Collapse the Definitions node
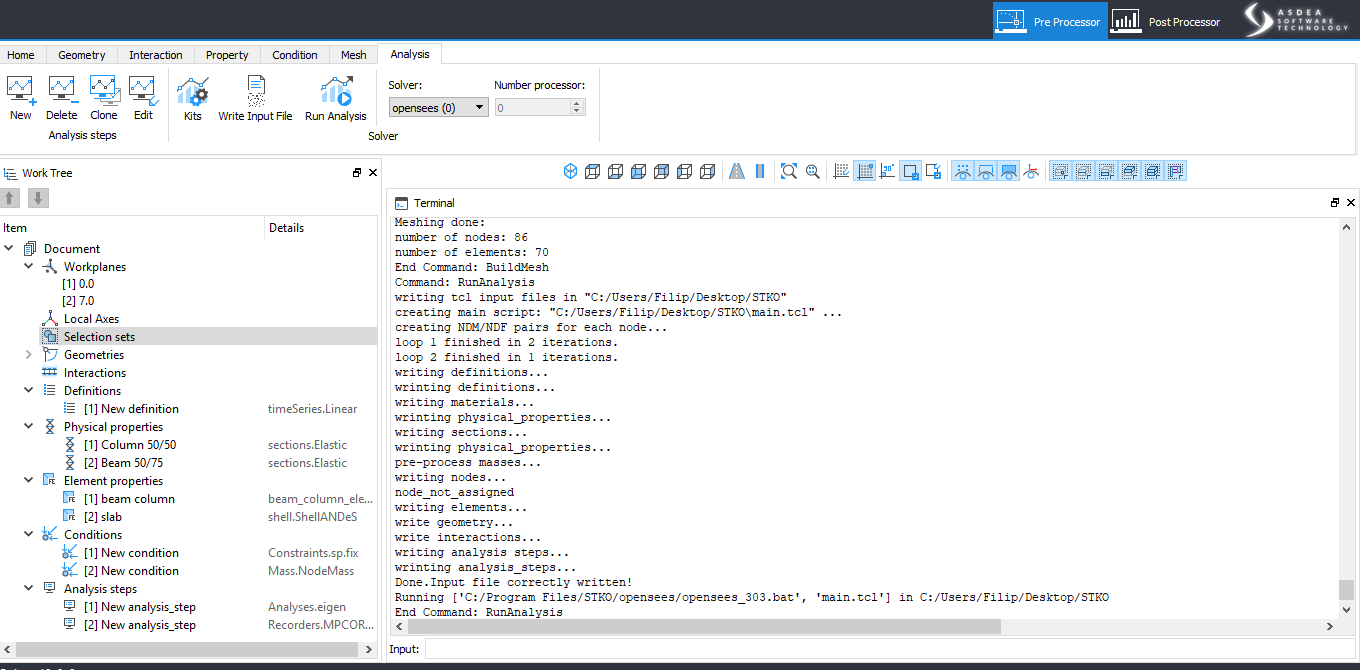The image size is (1360, 670). click(29, 391)
